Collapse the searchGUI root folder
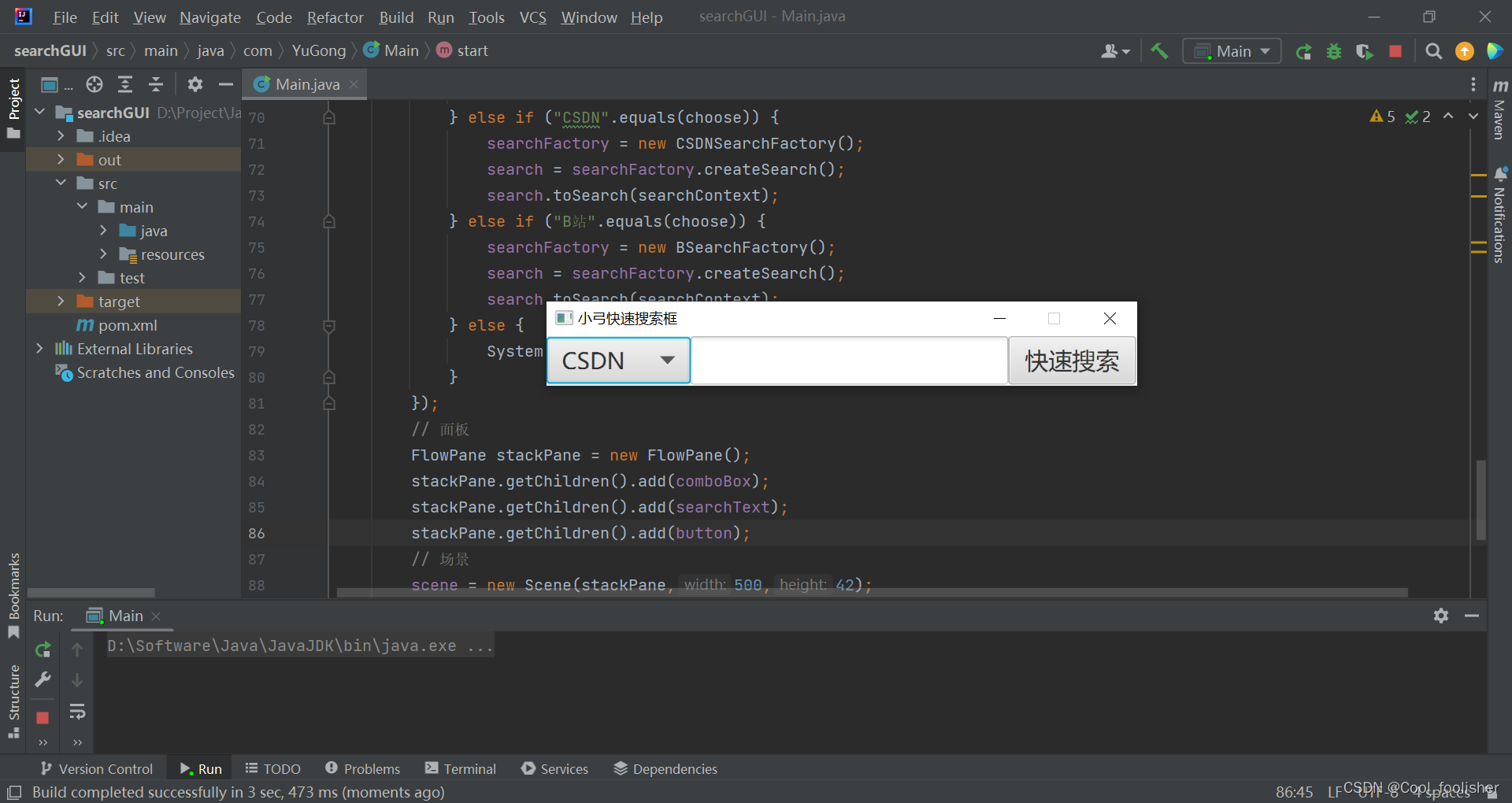This screenshot has height=803, width=1512. (x=40, y=113)
